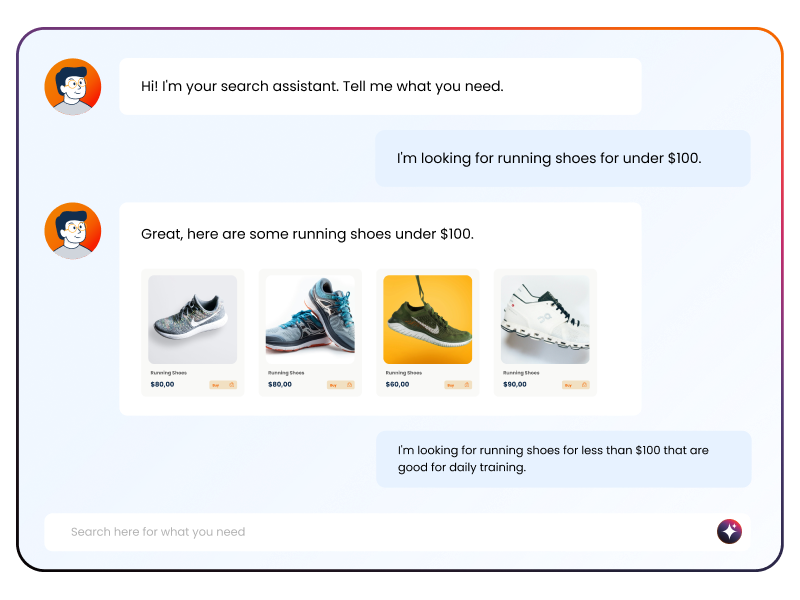The height and width of the screenshot is (600, 800).
Task: Buy the green $60,00 running shoe
Action: [458, 385]
